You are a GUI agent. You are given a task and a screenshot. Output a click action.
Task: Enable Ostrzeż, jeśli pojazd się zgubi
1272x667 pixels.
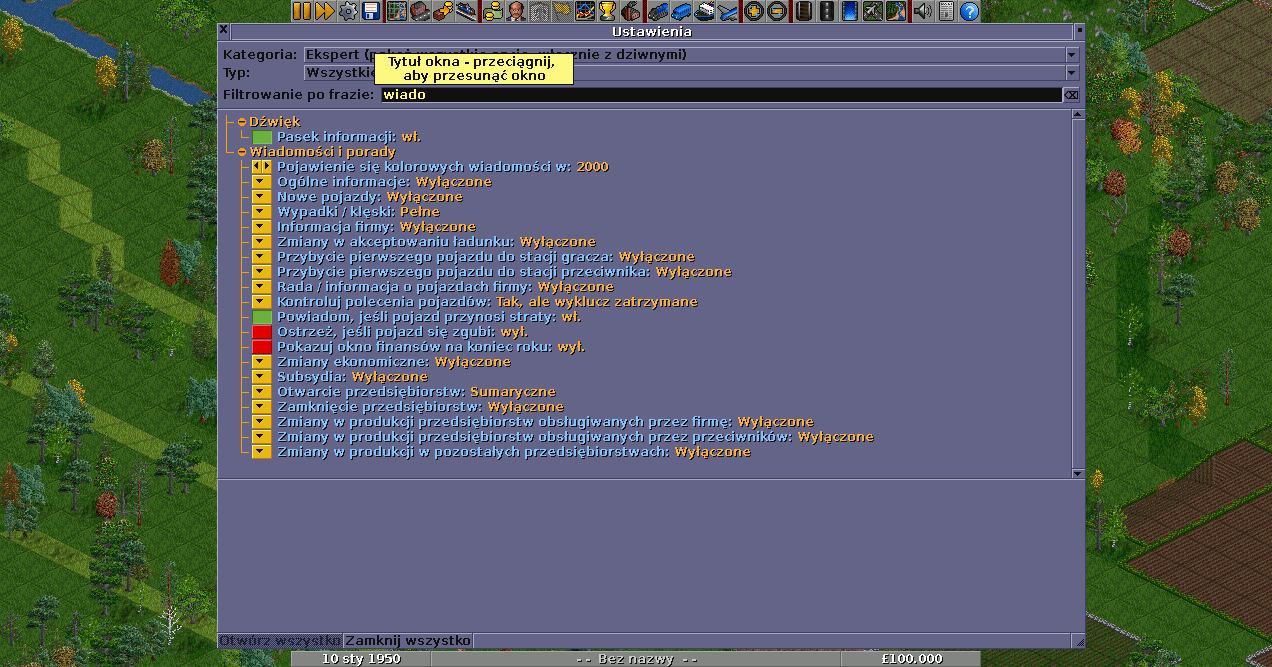262,332
